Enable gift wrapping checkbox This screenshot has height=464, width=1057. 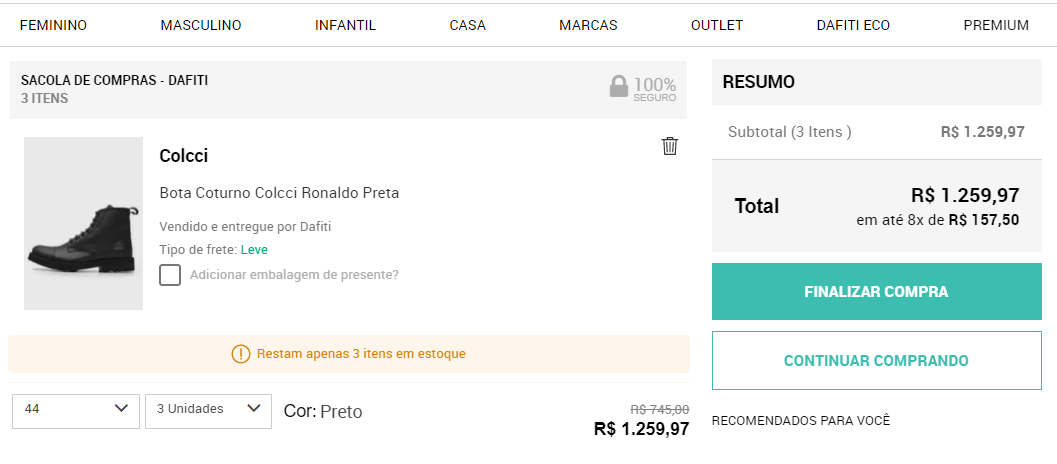coord(170,275)
